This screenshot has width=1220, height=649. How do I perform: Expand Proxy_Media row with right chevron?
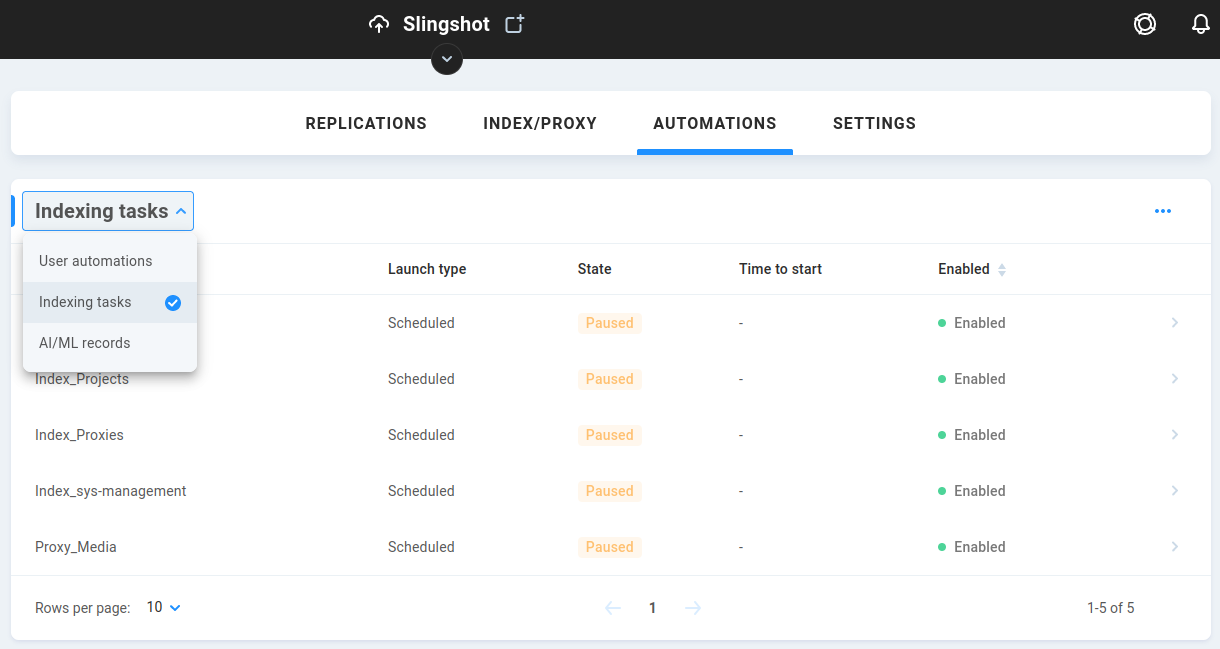pos(1175,547)
